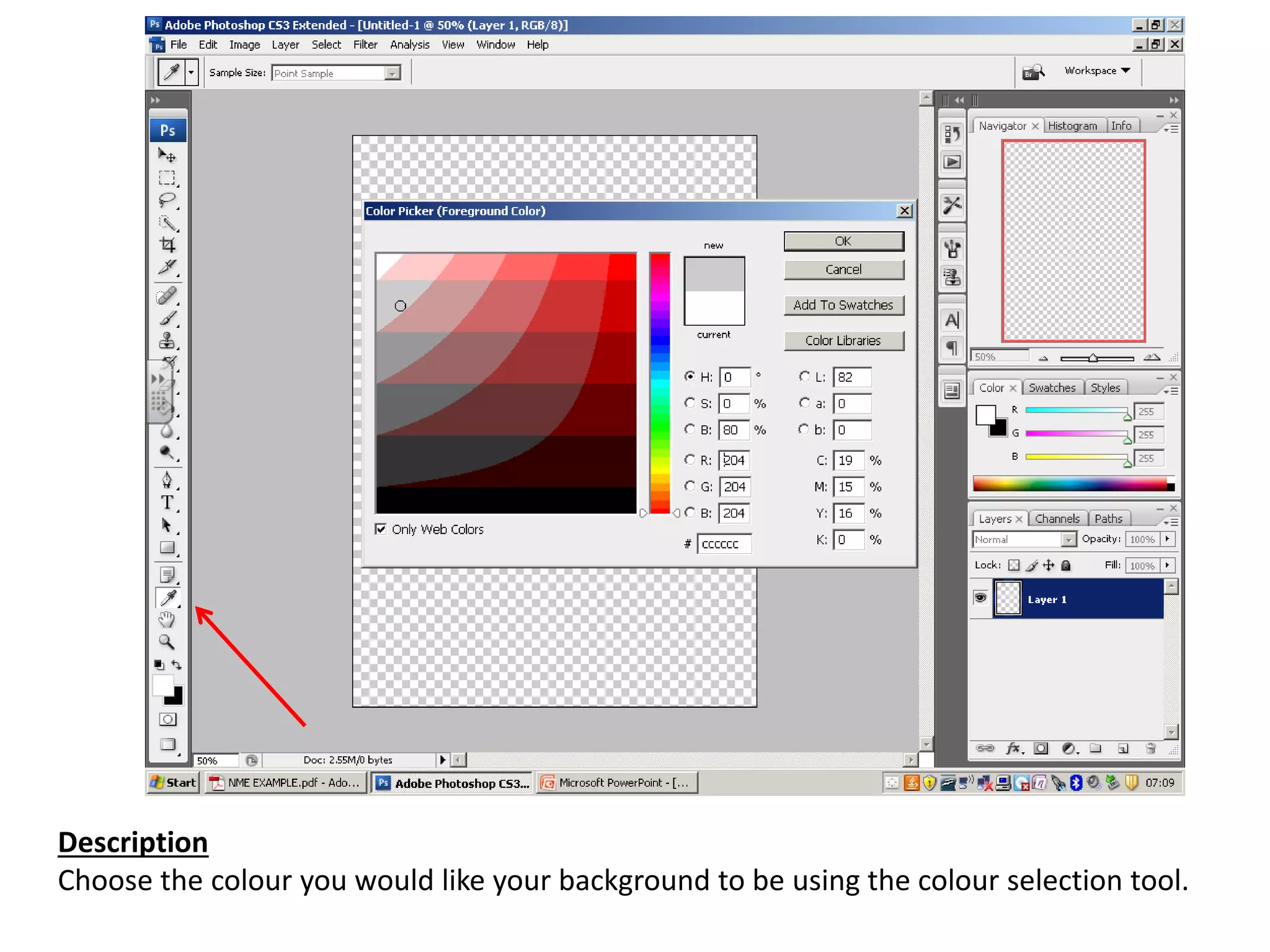Create new adjustment layer
The image size is (1270, 952).
click(1069, 748)
